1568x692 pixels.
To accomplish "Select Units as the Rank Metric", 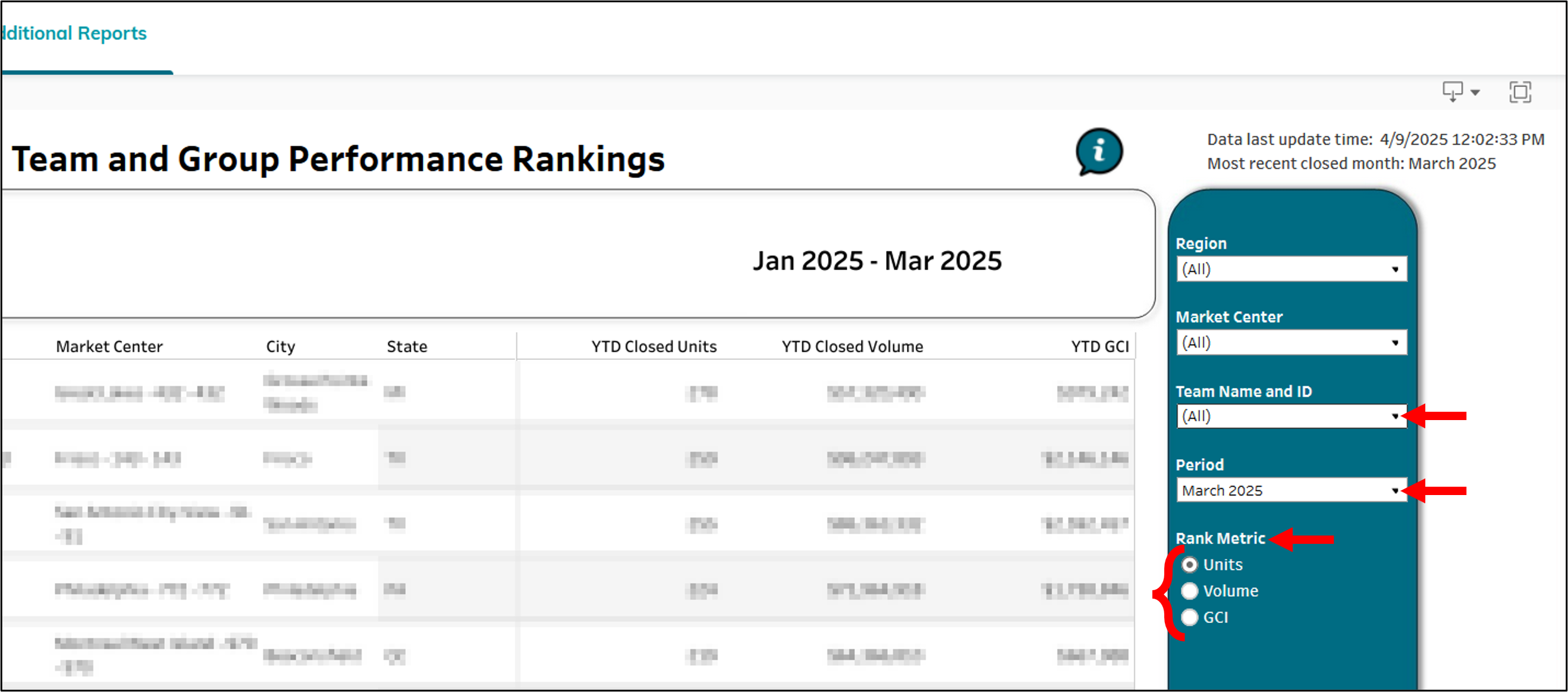I will tap(1189, 565).
